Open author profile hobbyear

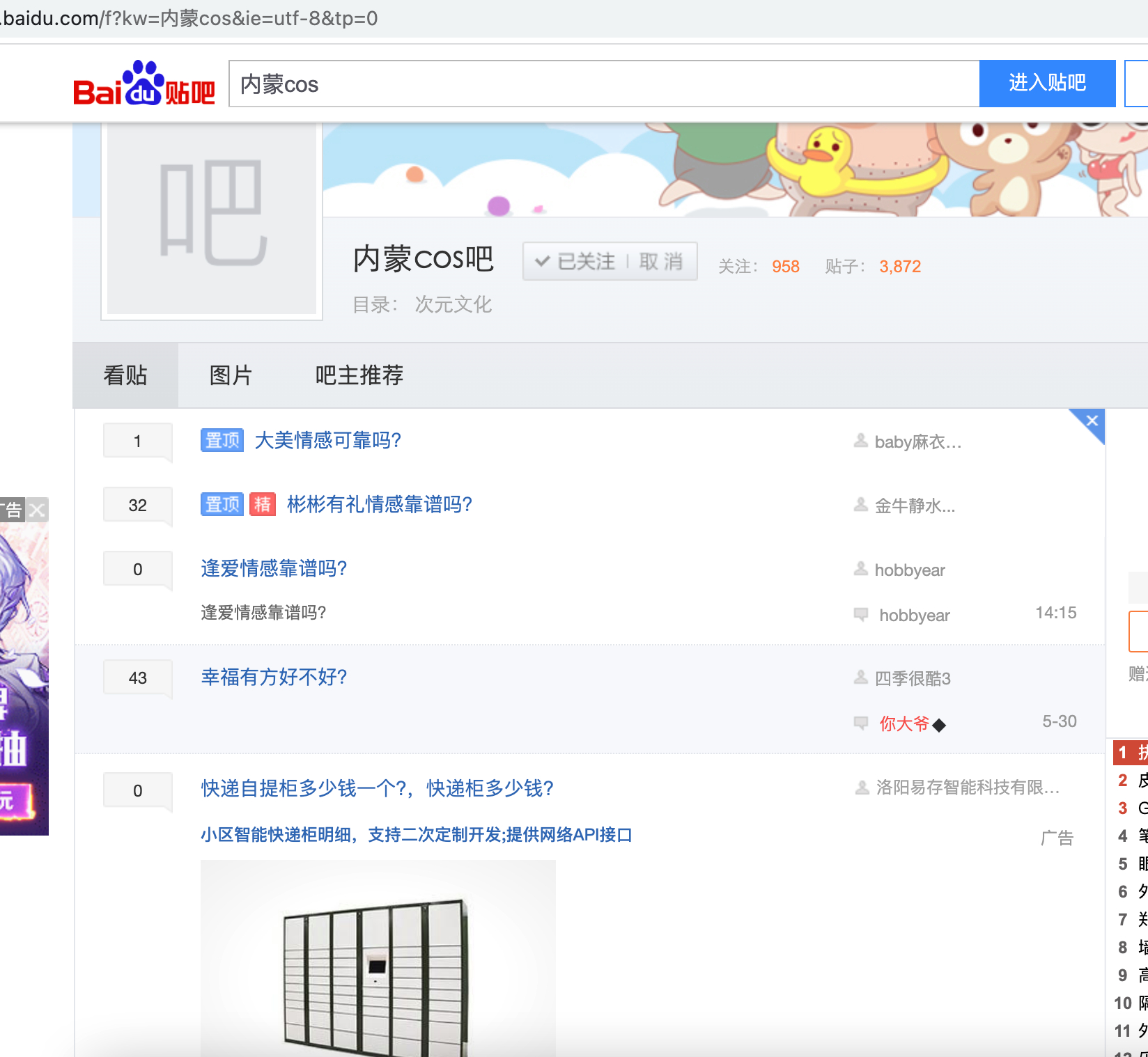point(909,570)
